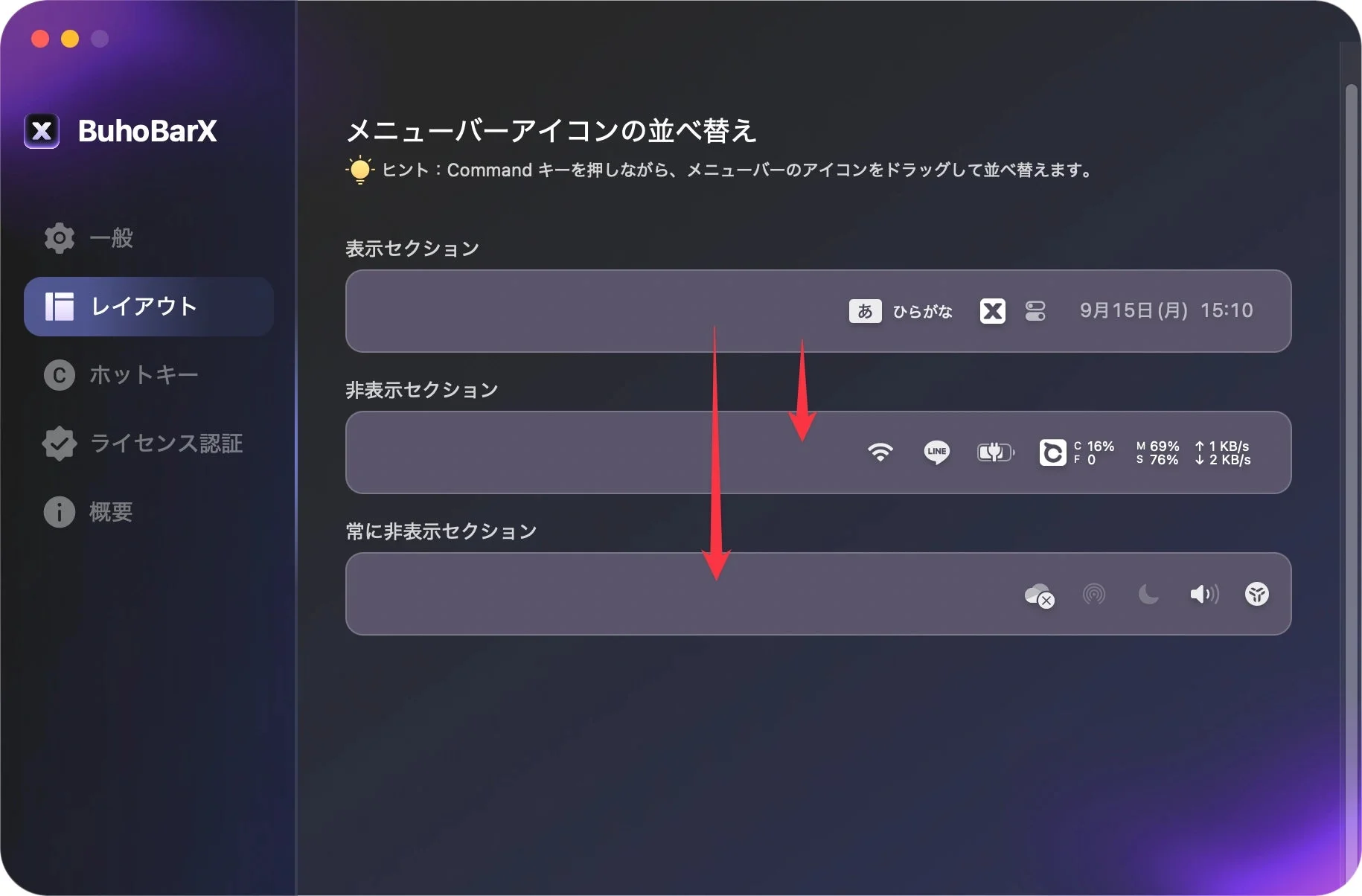Click the battery charging icon
Image resolution: width=1362 pixels, height=896 pixels.
(994, 452)
